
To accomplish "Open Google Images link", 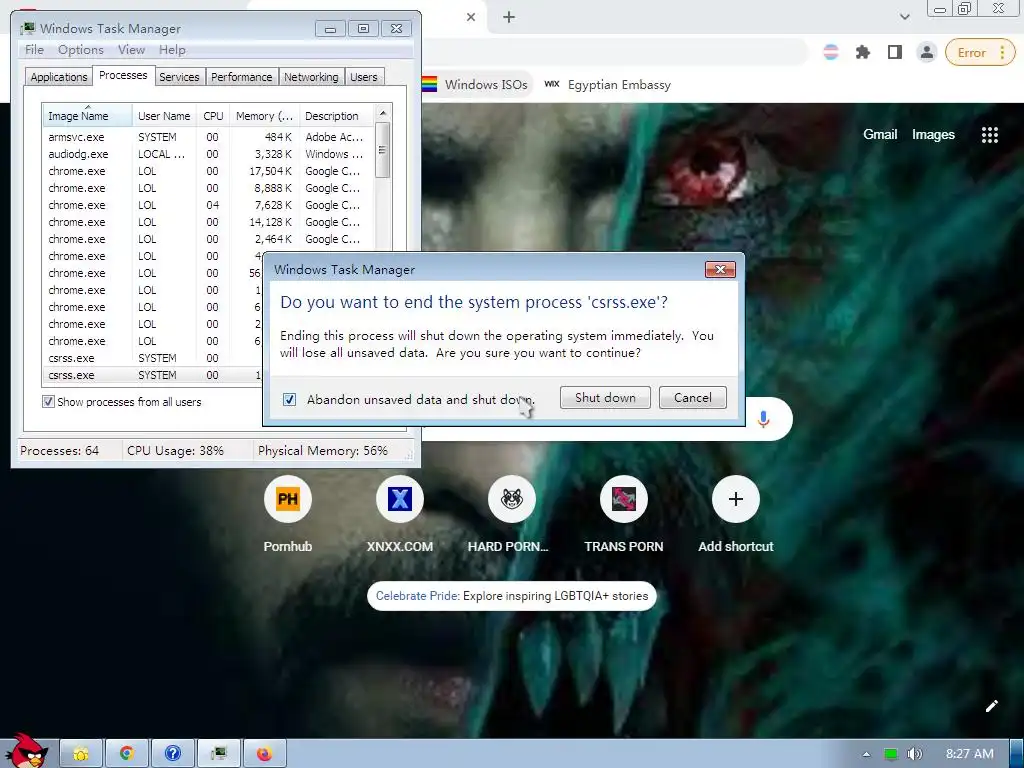I will pos(933,135).
